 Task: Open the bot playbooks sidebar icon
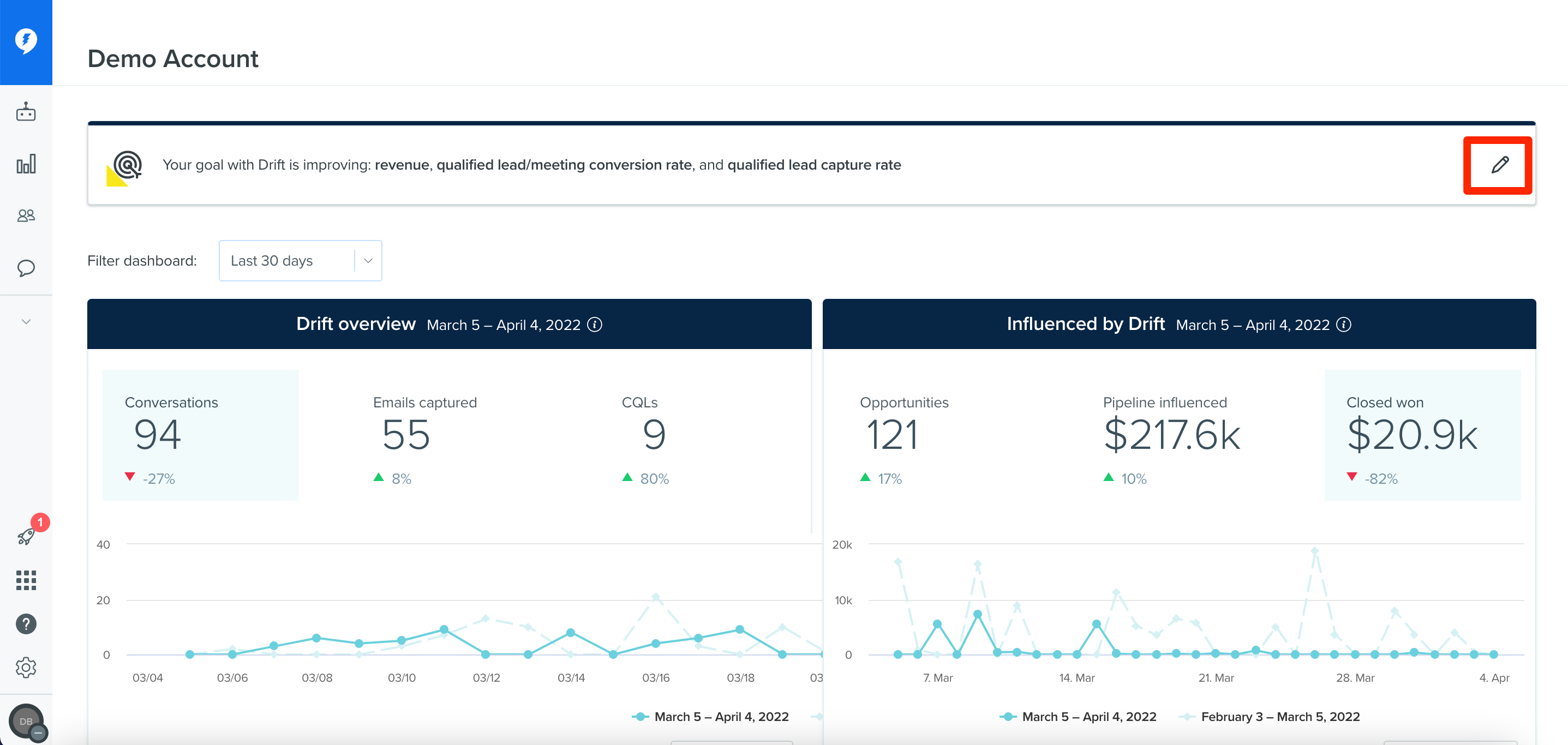26,112
